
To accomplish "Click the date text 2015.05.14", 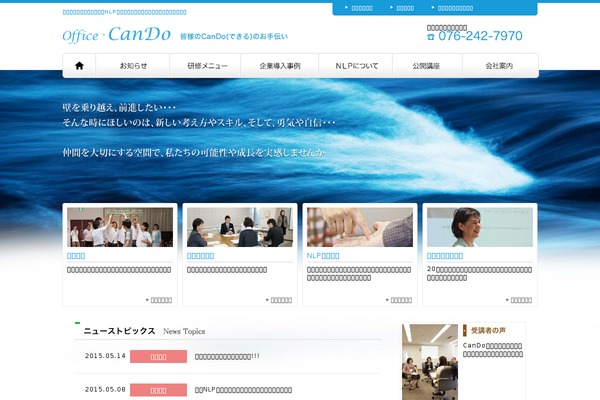I will coord(105,356).
